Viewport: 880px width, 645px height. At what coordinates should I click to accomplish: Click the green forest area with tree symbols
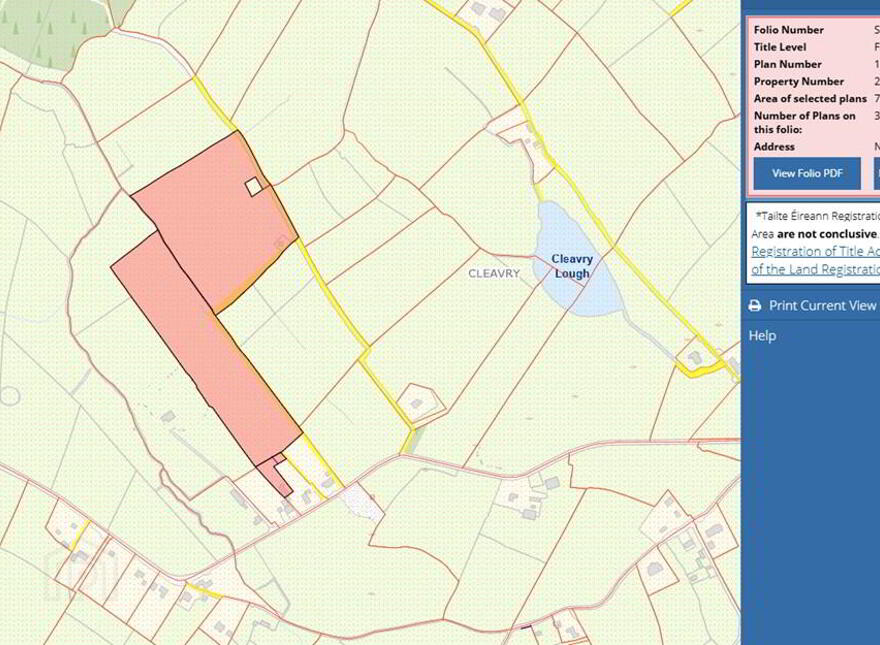[x=53, y=31]
